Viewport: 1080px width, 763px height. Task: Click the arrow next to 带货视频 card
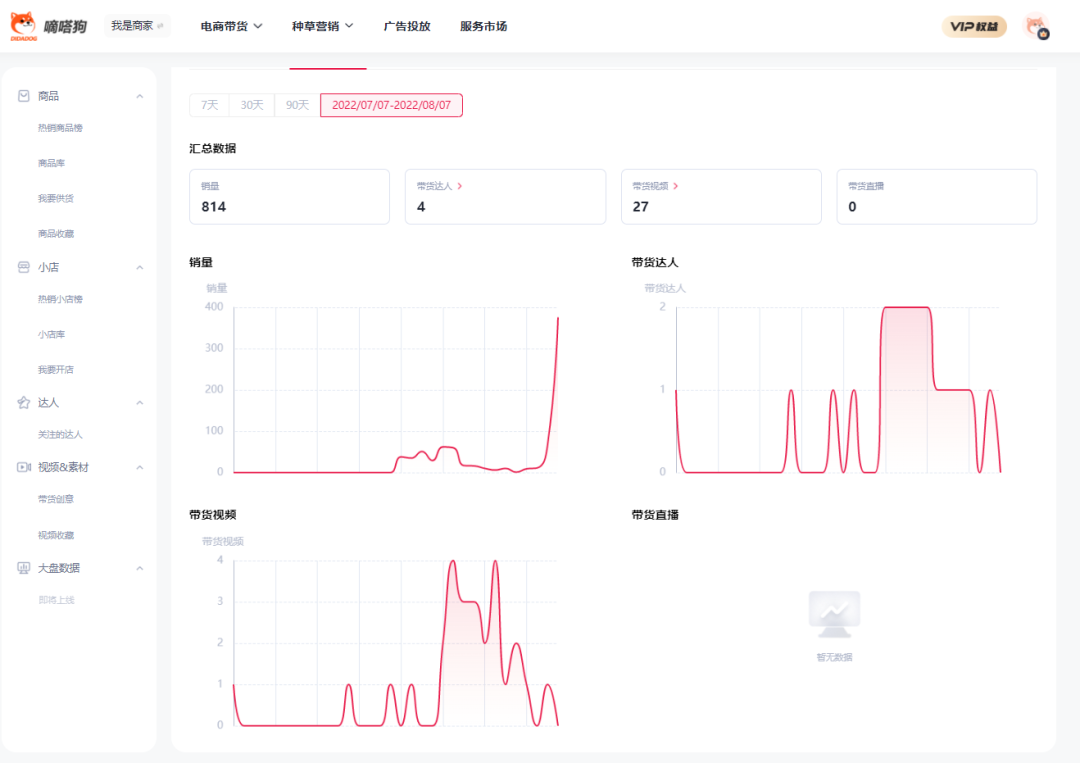tap(676, 186)
